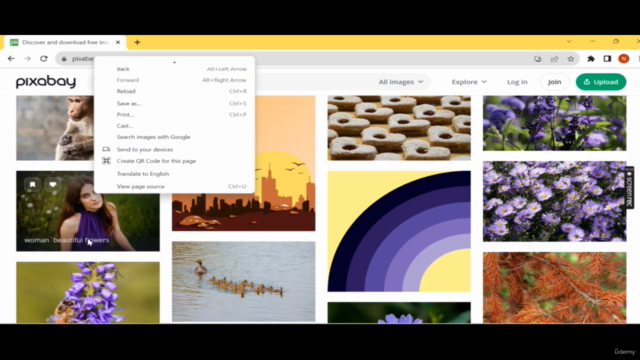Choose Search images with Google

click(174, 137)
